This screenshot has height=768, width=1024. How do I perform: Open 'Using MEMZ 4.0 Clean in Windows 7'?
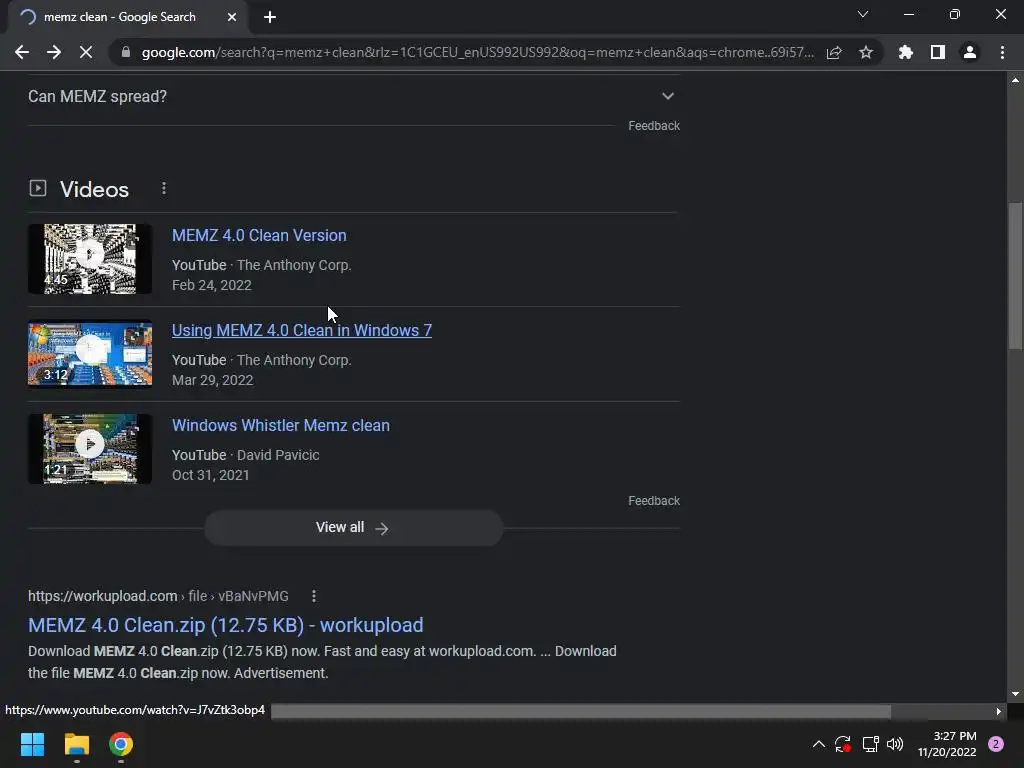click(x=302, y=330)
